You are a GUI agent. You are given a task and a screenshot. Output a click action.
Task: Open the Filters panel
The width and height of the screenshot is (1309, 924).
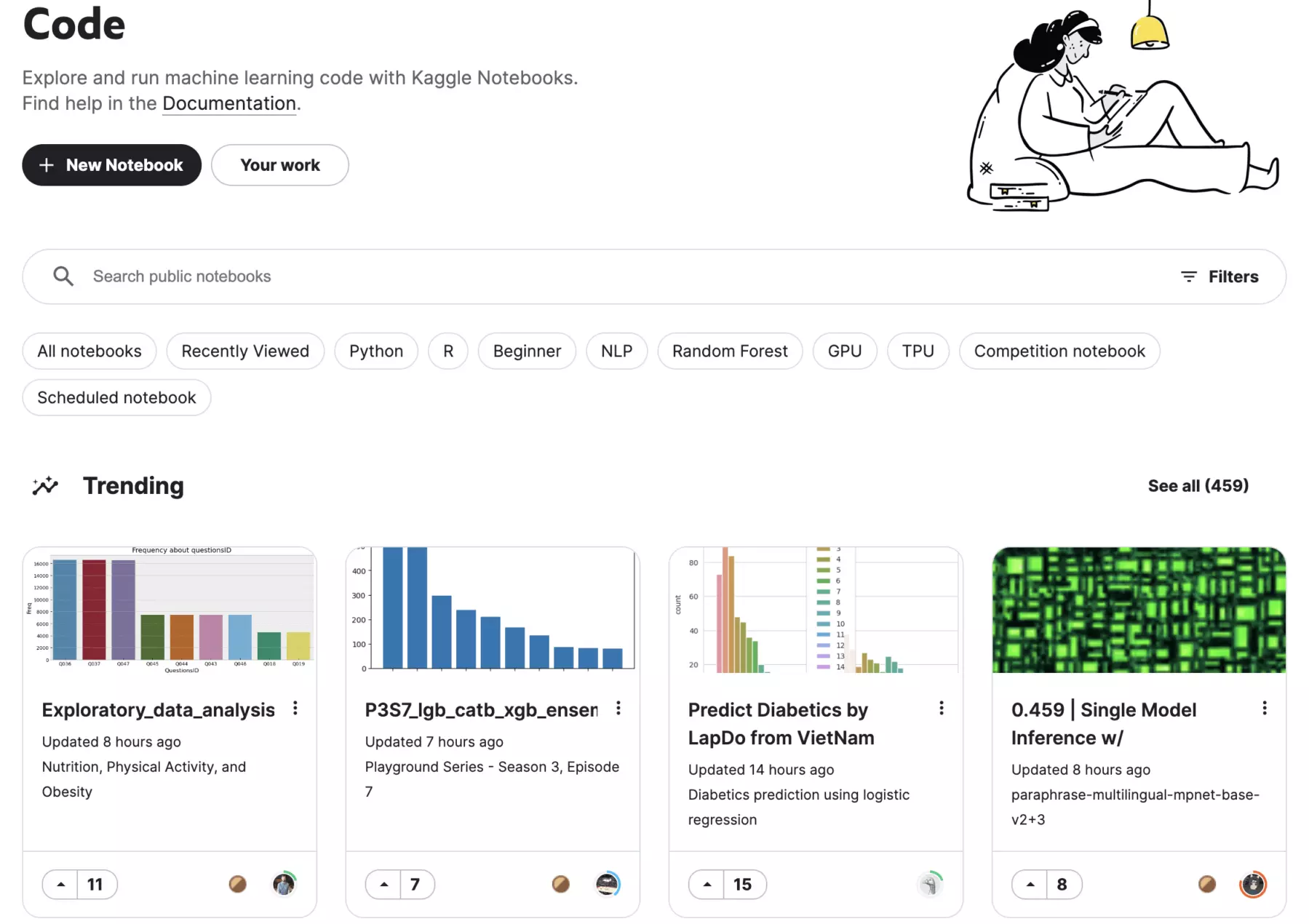(x=1220, y=276)
